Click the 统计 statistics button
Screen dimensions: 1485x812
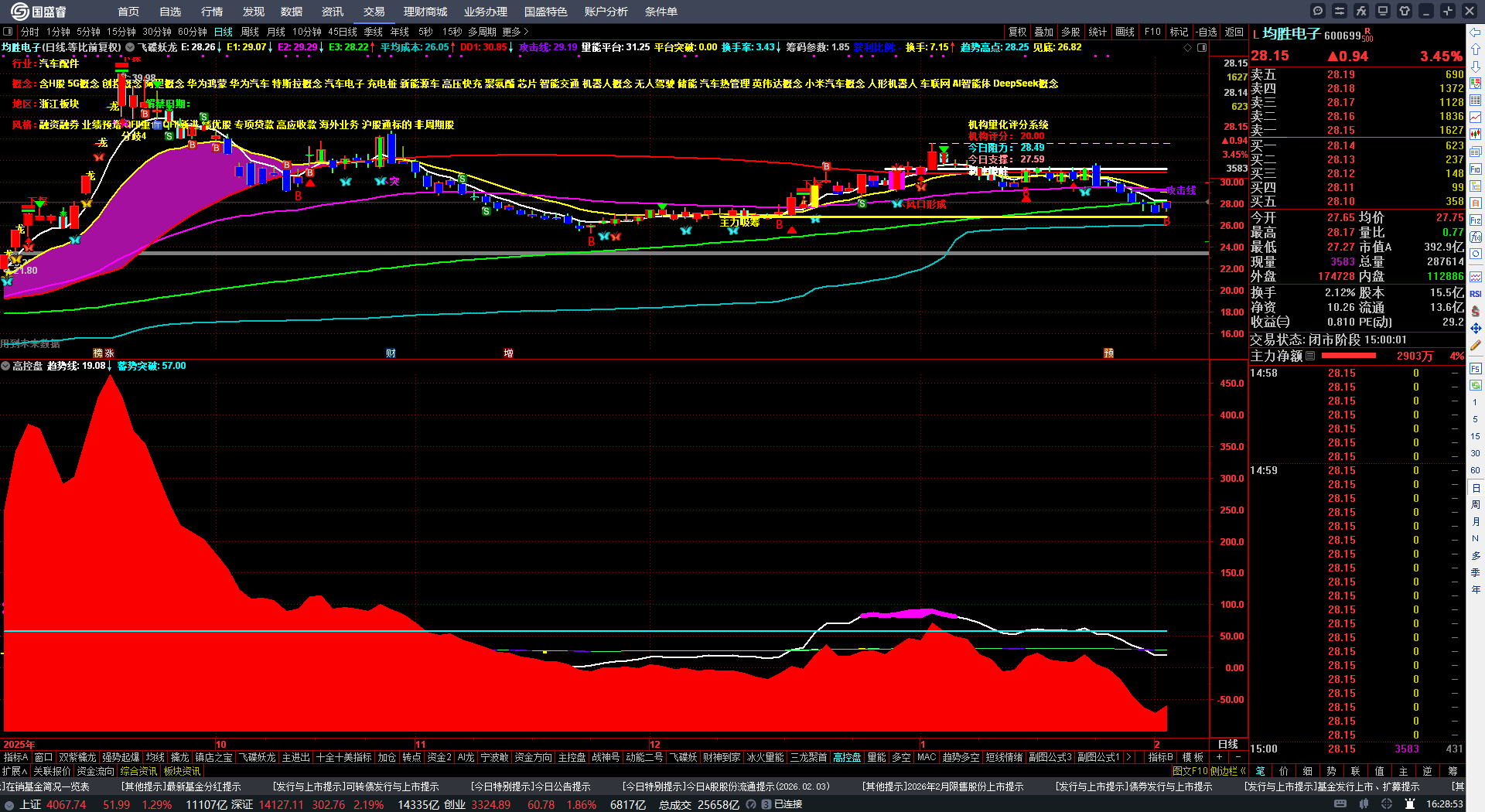[1098, 32]
